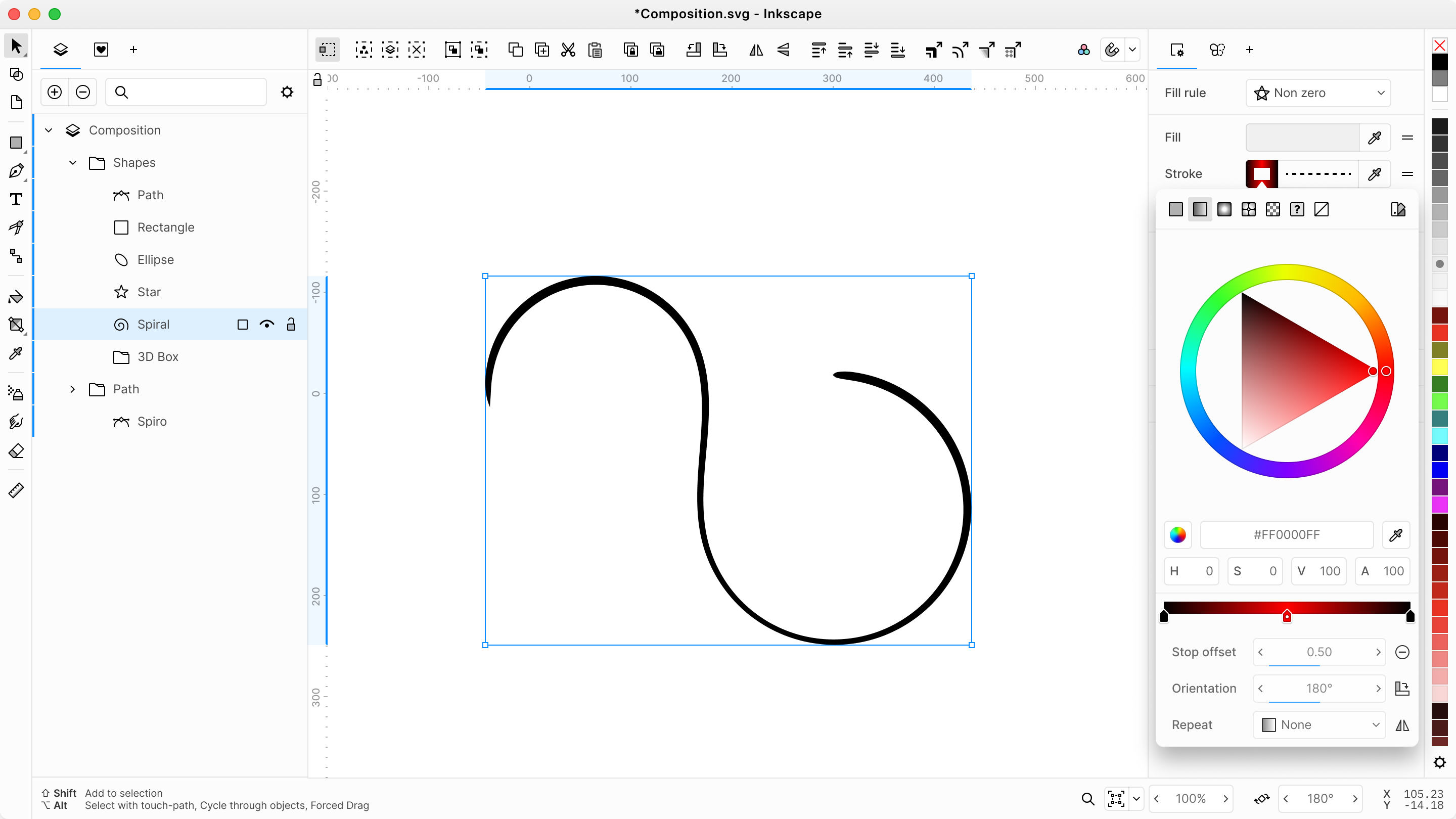Flip the selected object horizontally
Screen dimensions: 1456x819
[x=756, y=51]
